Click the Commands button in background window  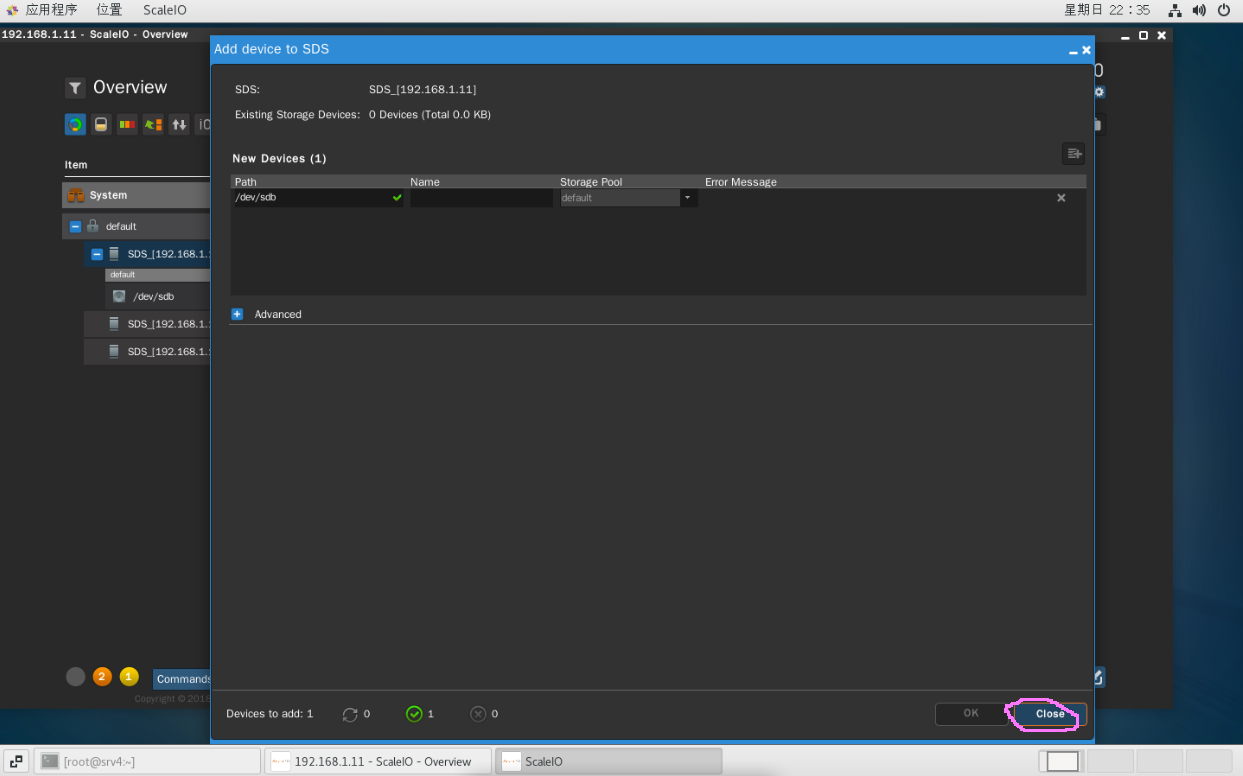click(182, 679)
